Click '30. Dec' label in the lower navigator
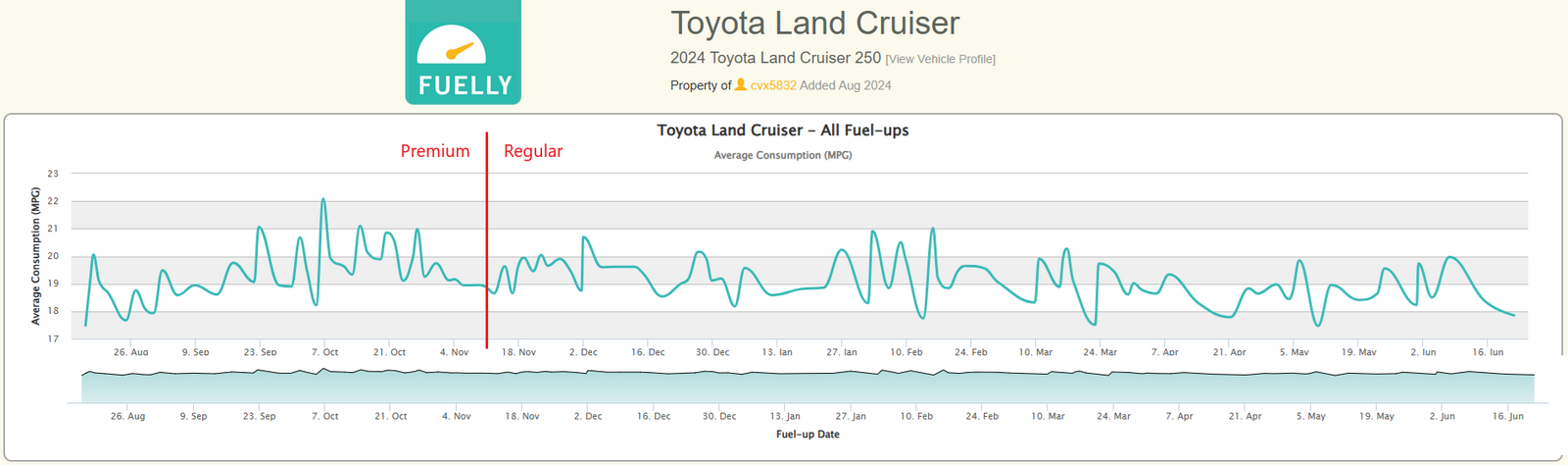This screenshot has height=465, width=1568. click(x=719, y=416)
